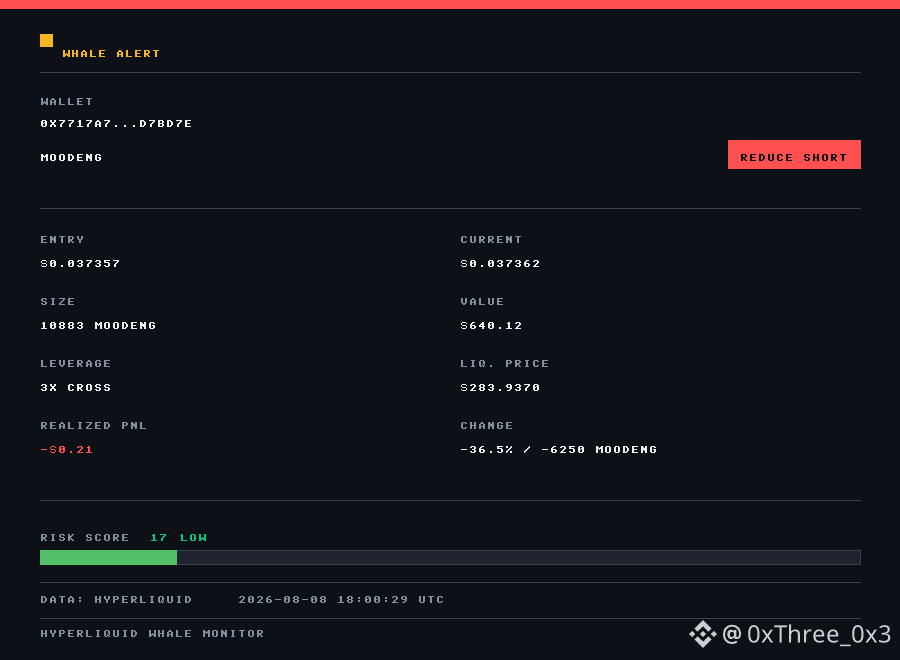
Task: Click the CURRENT label
Action: [x=491, y=239]
